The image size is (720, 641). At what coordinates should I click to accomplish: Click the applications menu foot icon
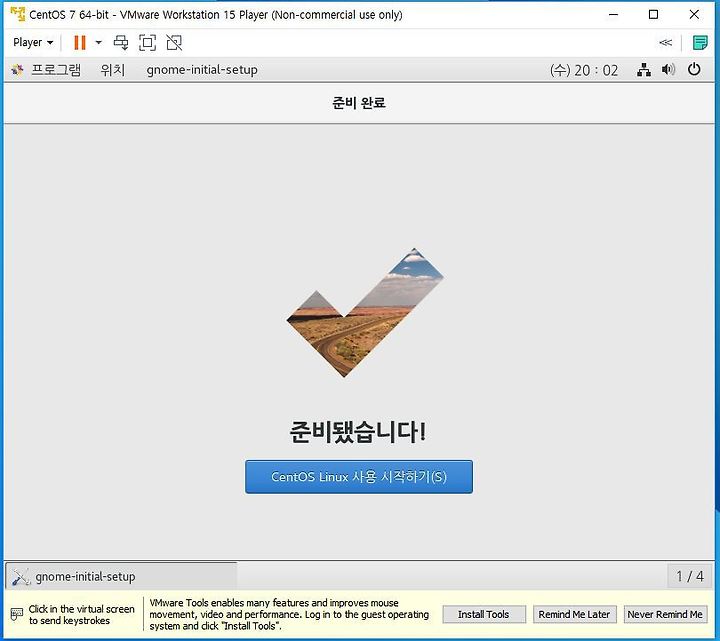pyautogui.click(x=17, y=70)
